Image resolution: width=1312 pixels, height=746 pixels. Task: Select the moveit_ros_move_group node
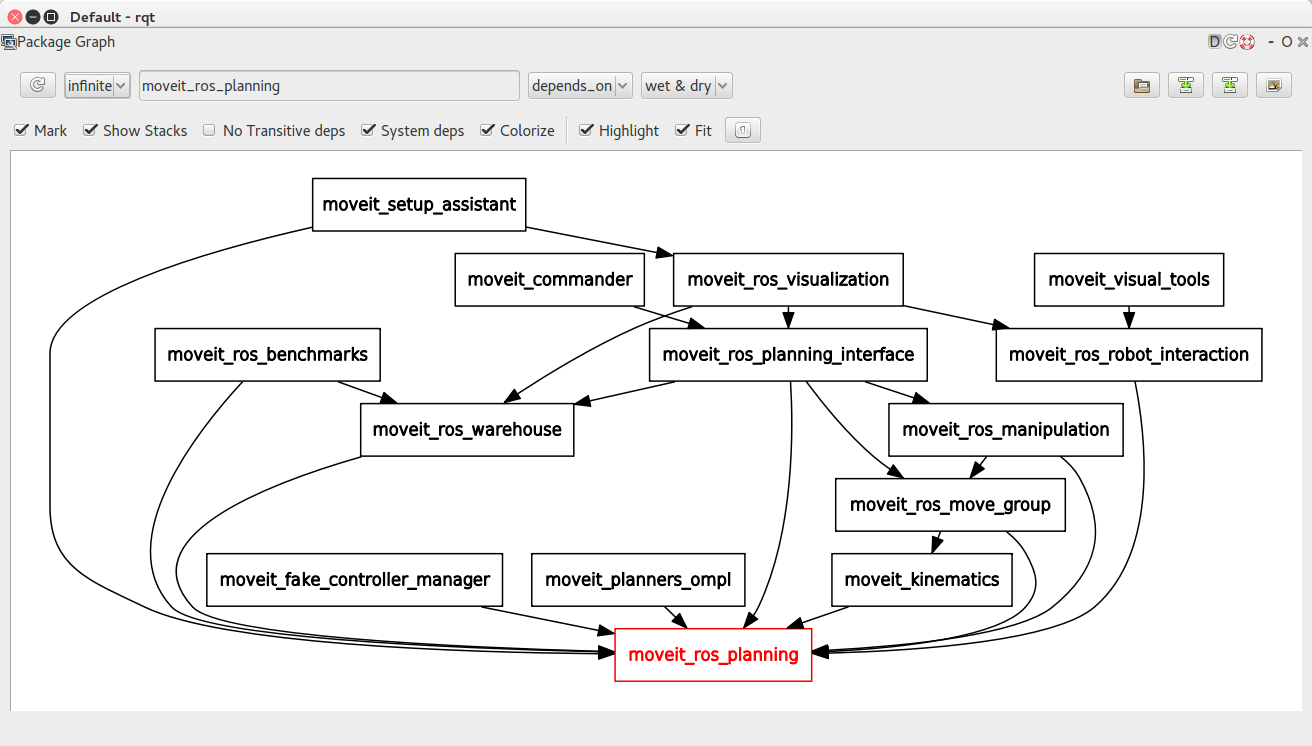coord(950,505)
